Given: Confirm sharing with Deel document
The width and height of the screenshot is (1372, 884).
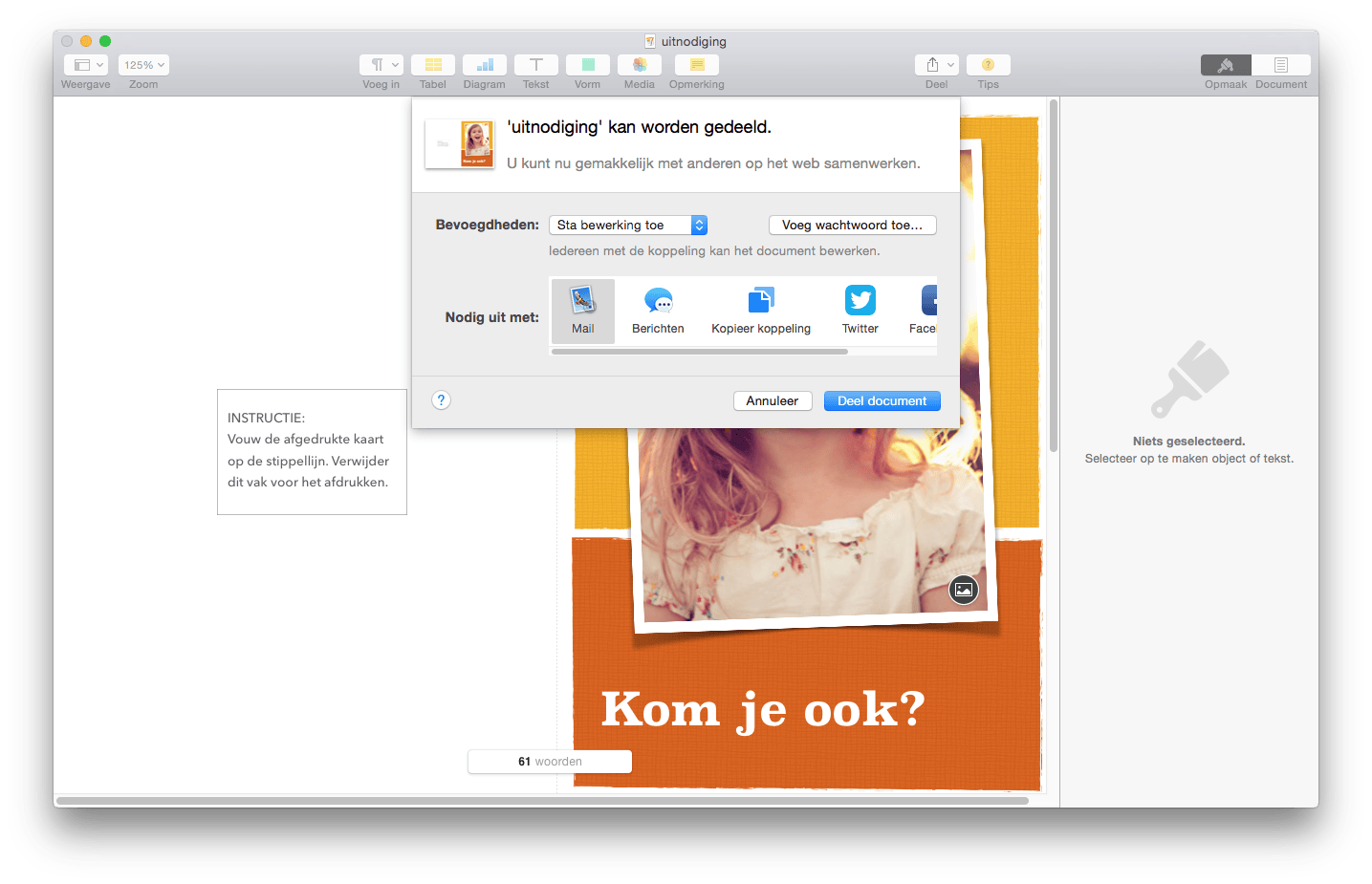Looking at the screenshot, I should point(881,400).
